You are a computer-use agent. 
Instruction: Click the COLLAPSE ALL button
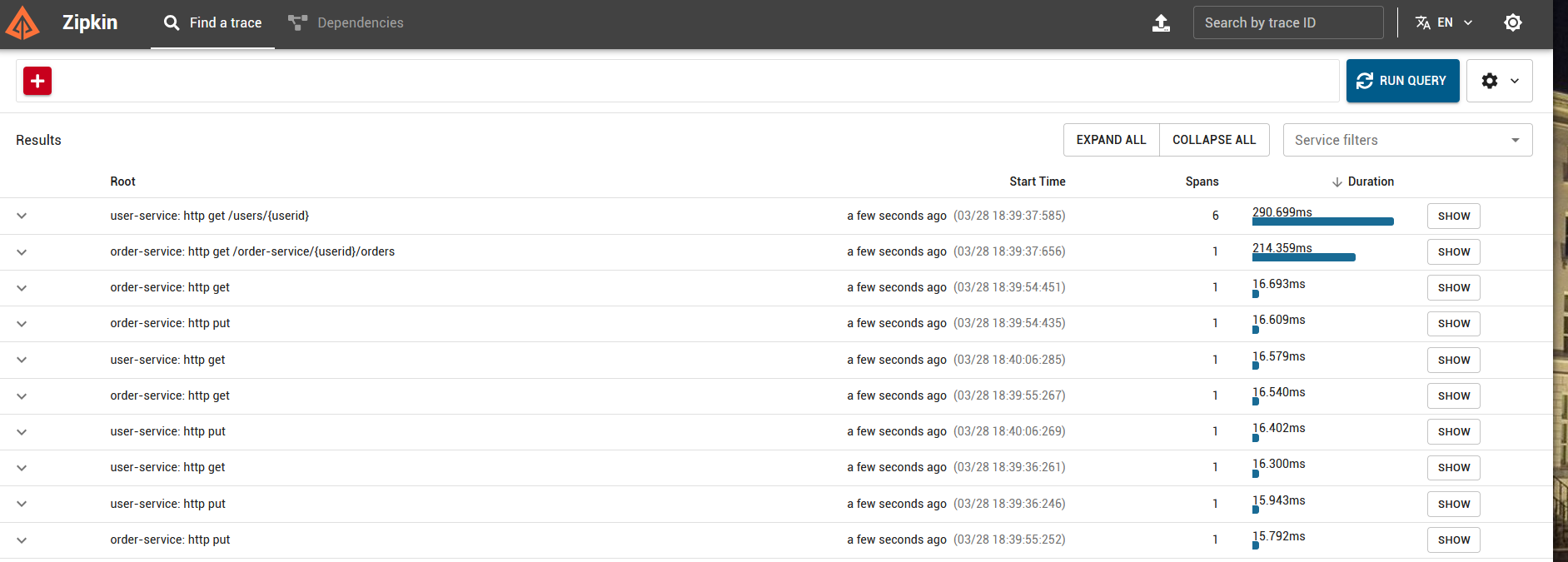1214,140
